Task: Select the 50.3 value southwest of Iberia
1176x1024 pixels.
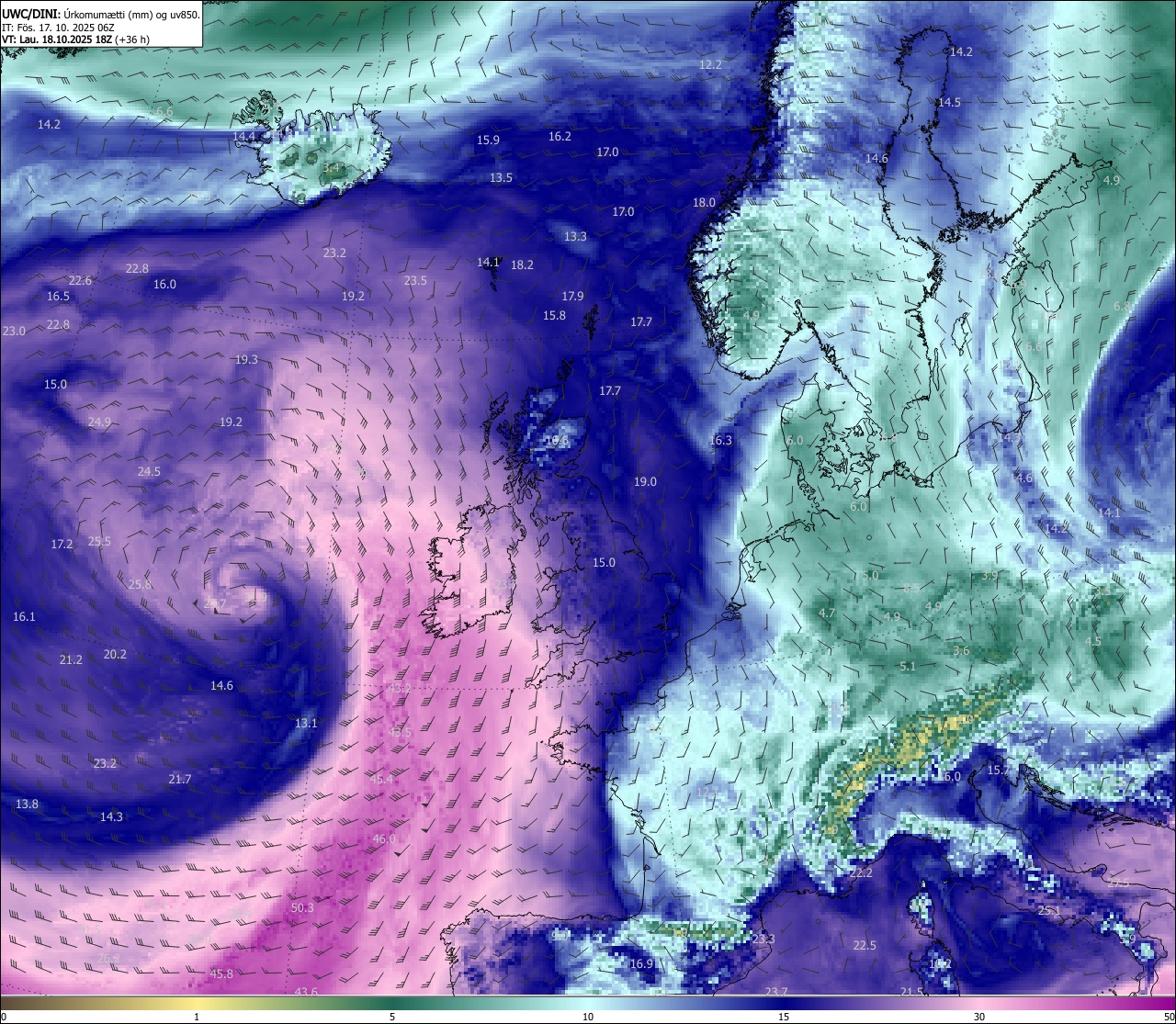Action: click(302, 907)
